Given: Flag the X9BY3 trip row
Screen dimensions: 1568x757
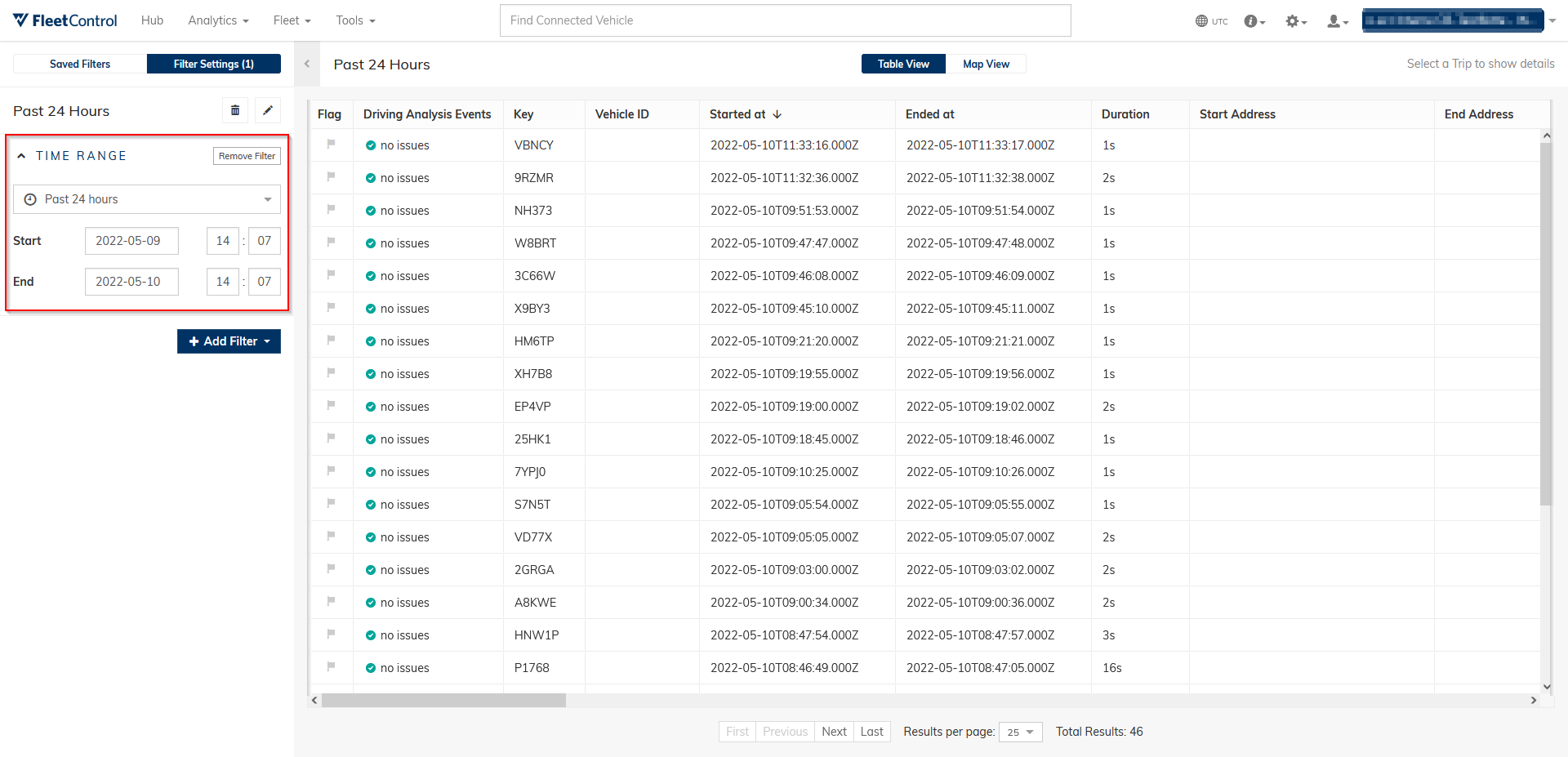Looking at the screenshot, I should click(331, 307).
